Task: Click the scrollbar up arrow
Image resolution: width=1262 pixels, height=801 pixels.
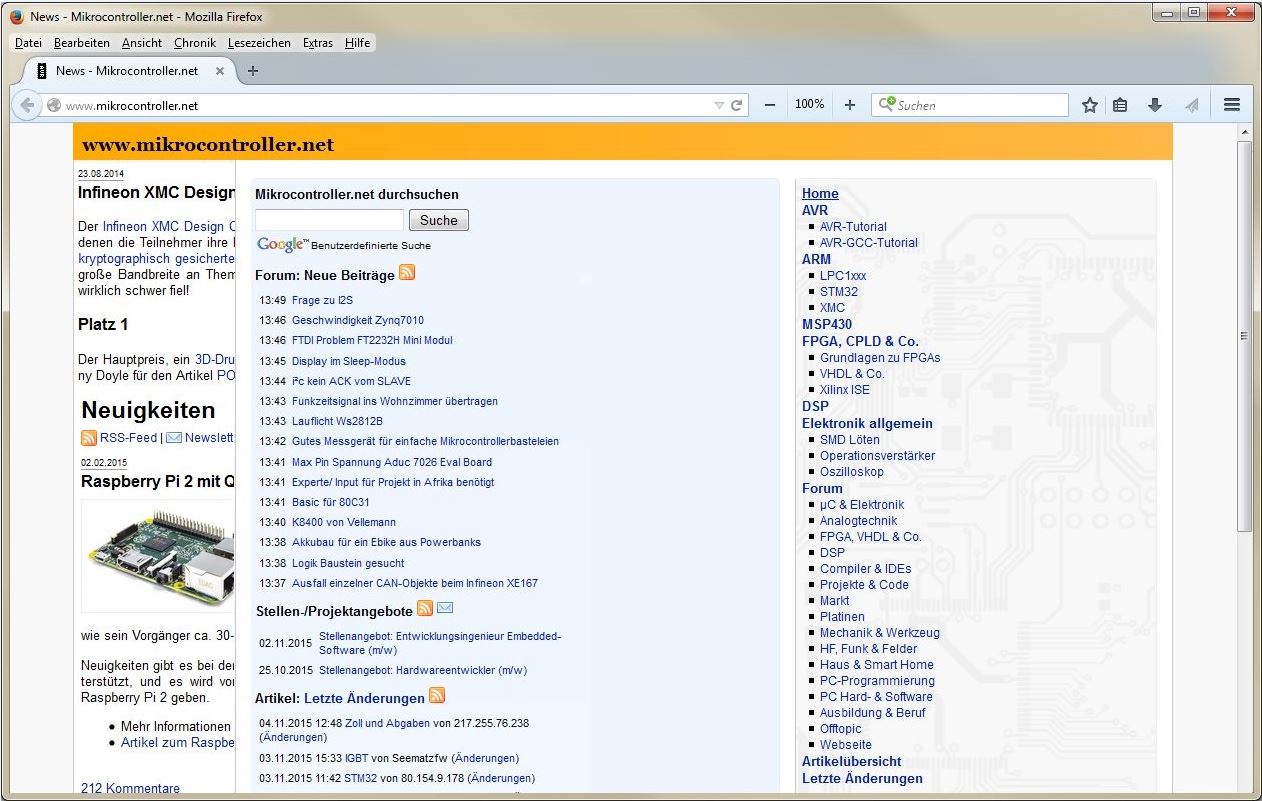Action: pyautogui.click(x=1244, y=132)
